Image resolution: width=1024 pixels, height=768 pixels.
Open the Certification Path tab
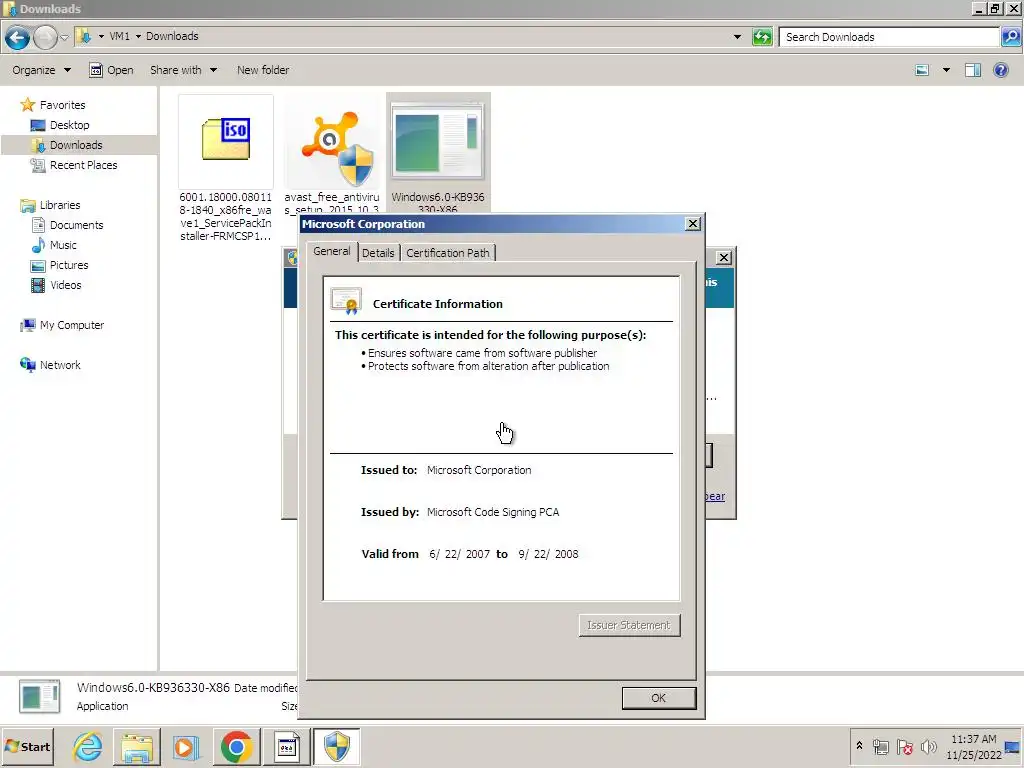tap(447, 253)
